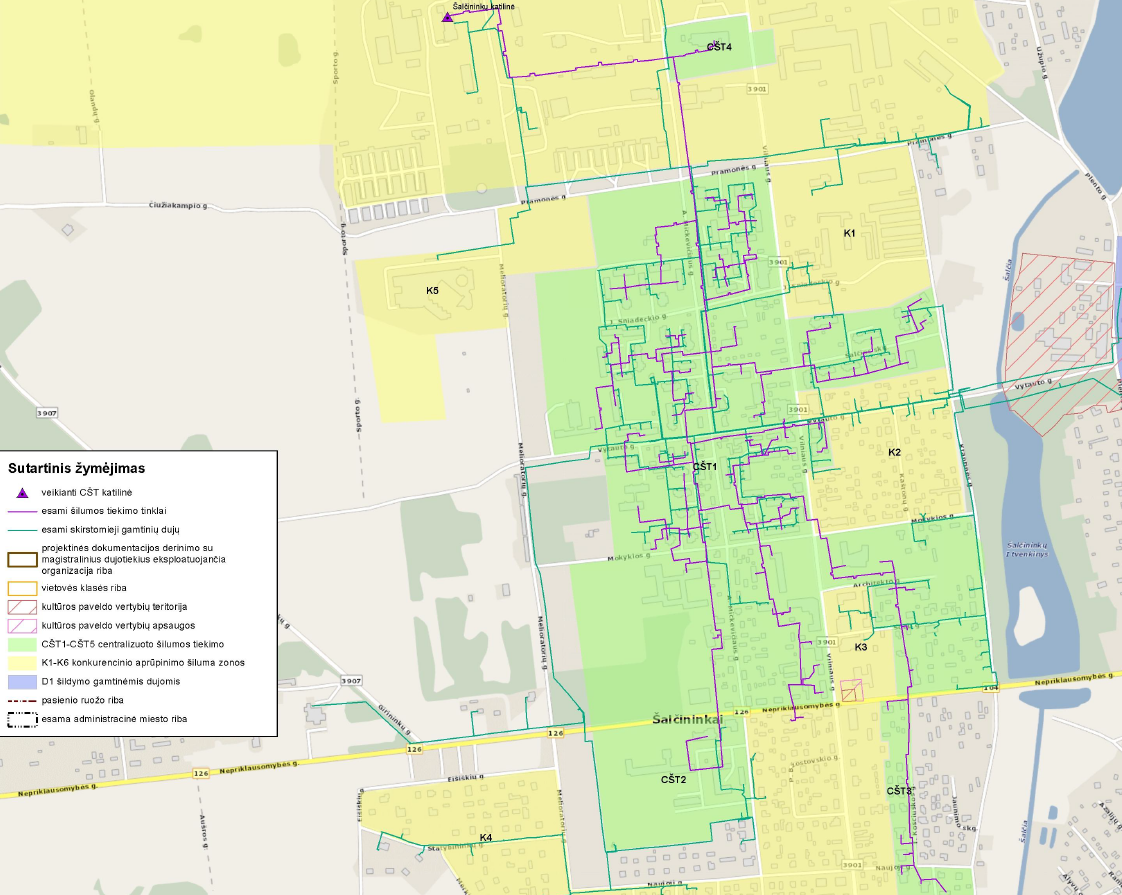
Task: Click the purple boiler triangle beside Šalčininkų katilinė
Action: pos(447,16)
